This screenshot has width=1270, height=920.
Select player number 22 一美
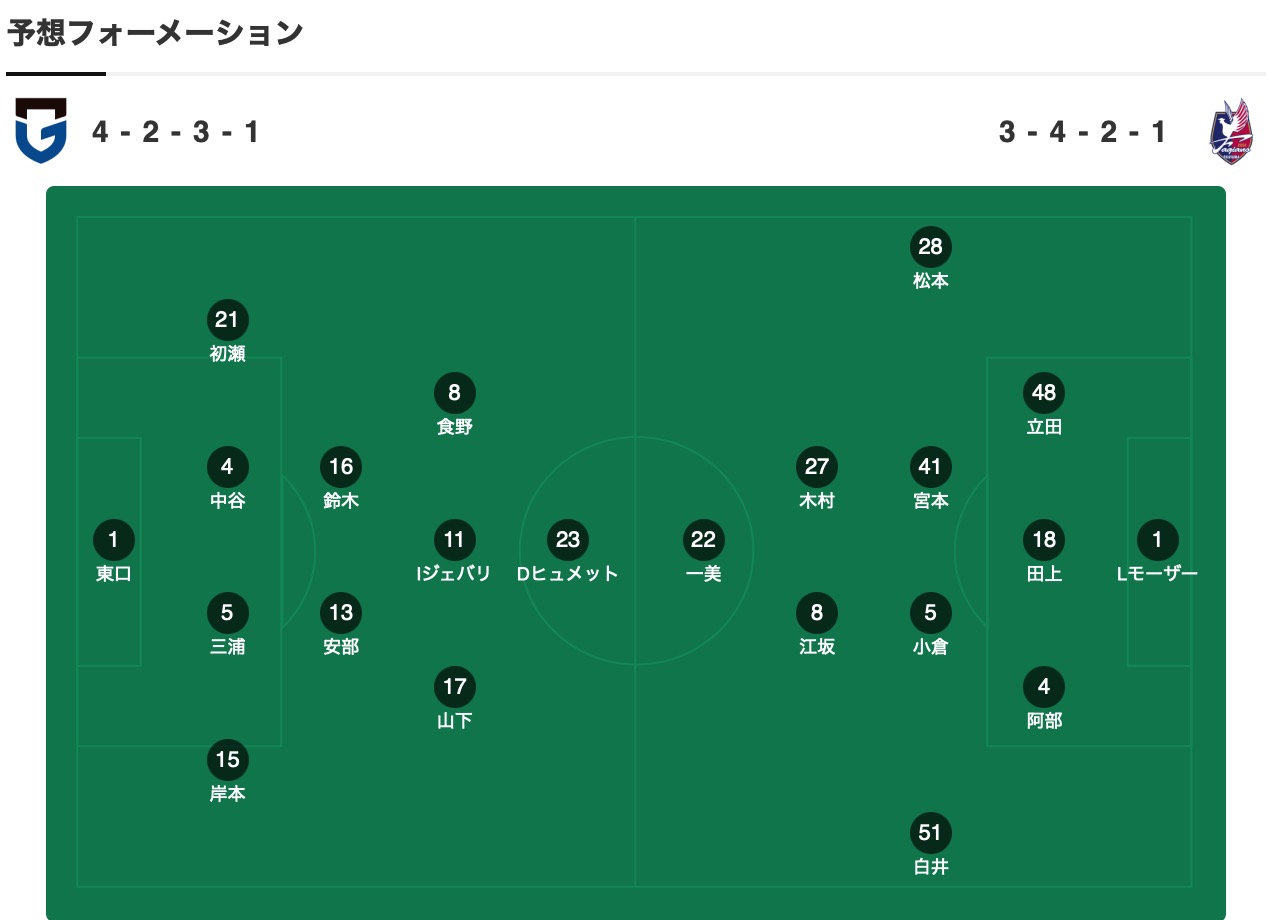(x=704, y=540)
